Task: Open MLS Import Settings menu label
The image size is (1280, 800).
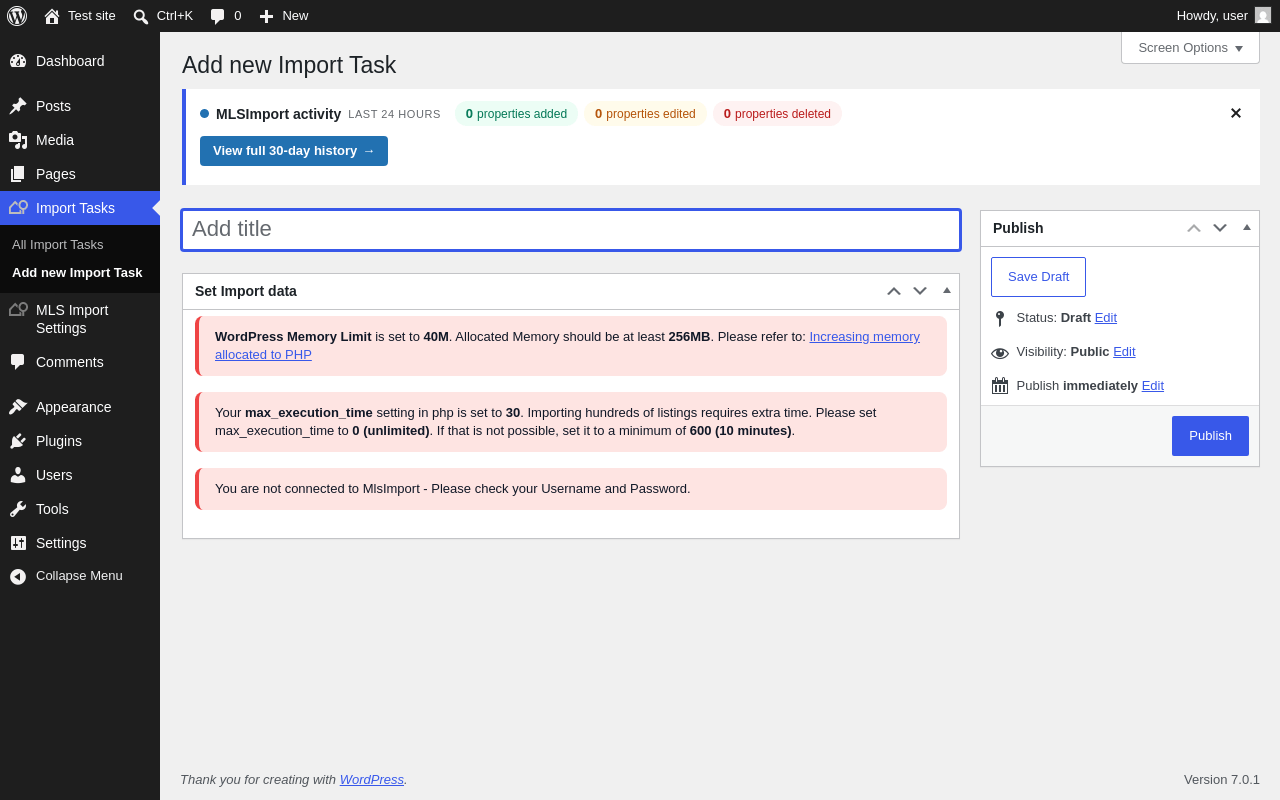Action: coord(72,319)
